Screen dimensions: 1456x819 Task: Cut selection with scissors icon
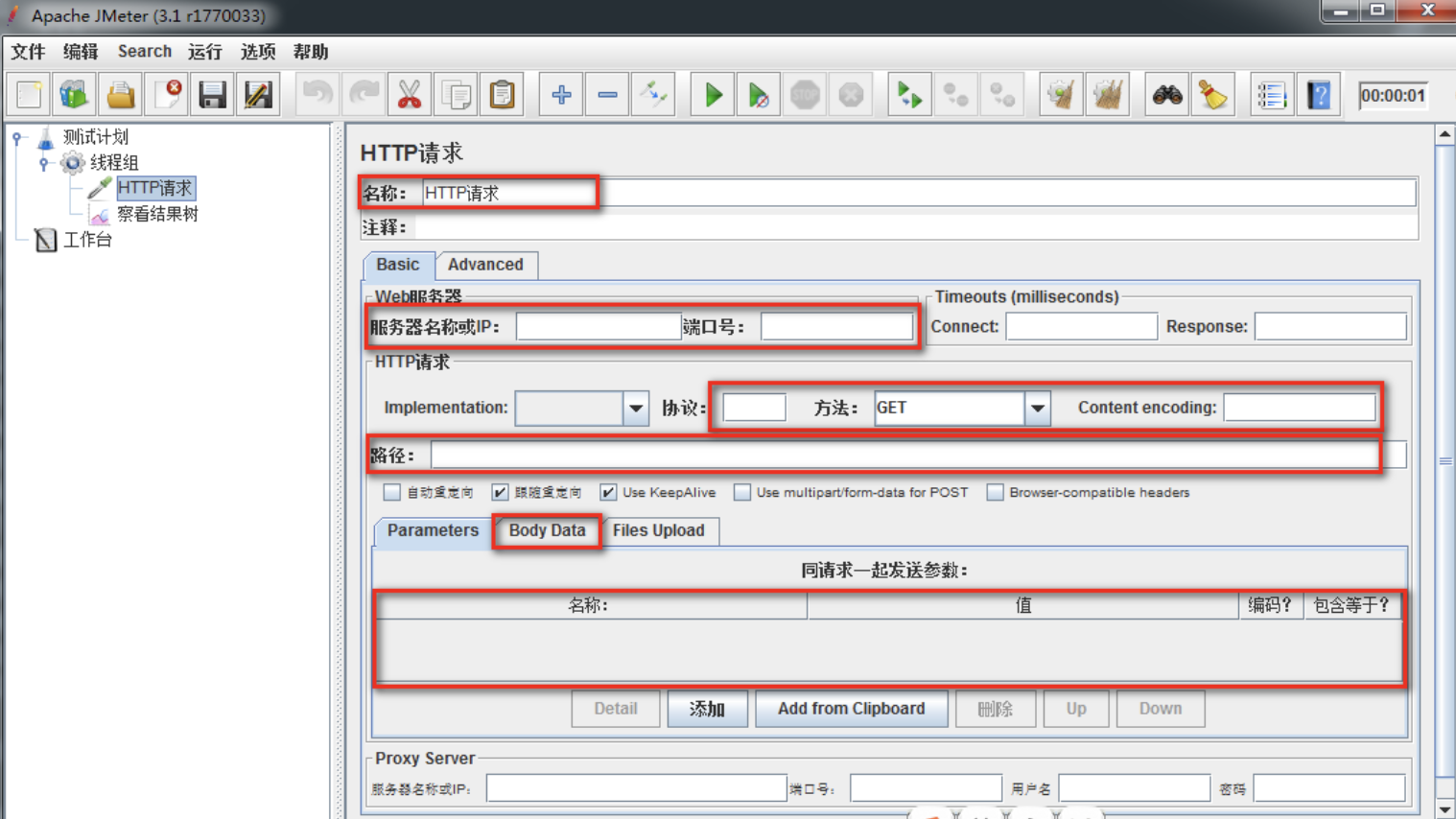pos(409,95)
